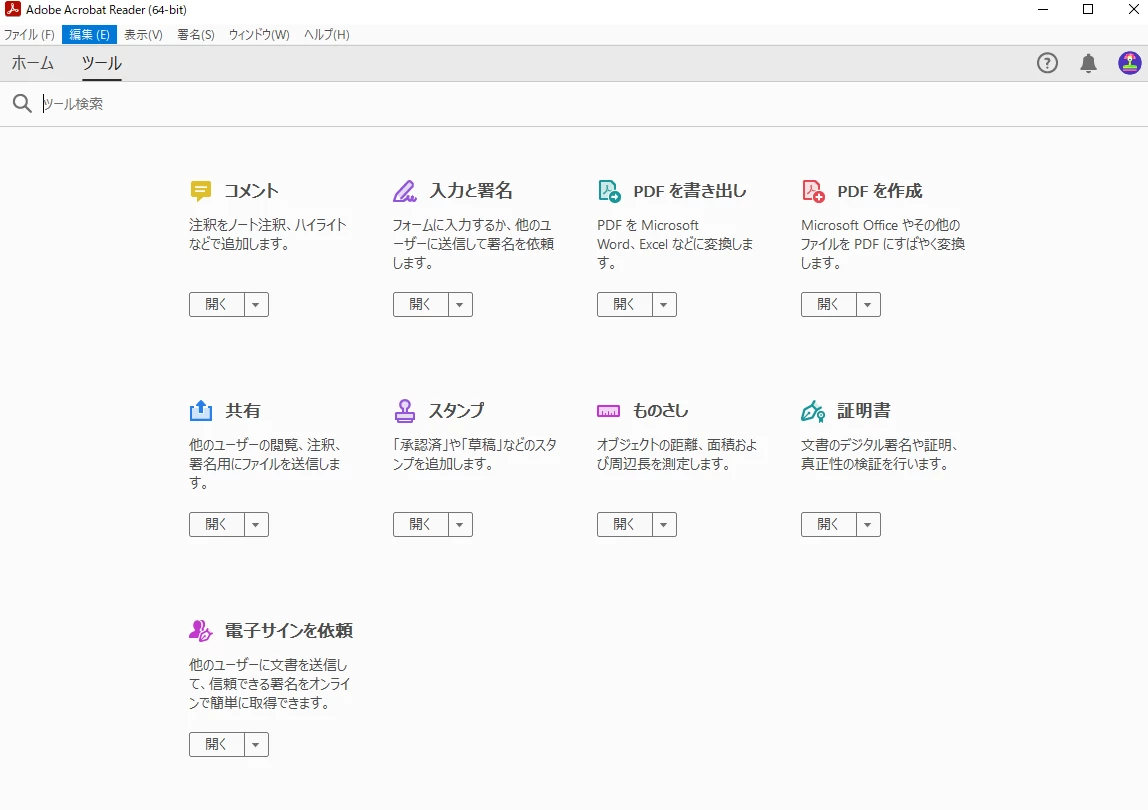This screenshot has width=1148, height=810.
Task: Open the ファイル(F) menu
Action: (x=29, y=34)
